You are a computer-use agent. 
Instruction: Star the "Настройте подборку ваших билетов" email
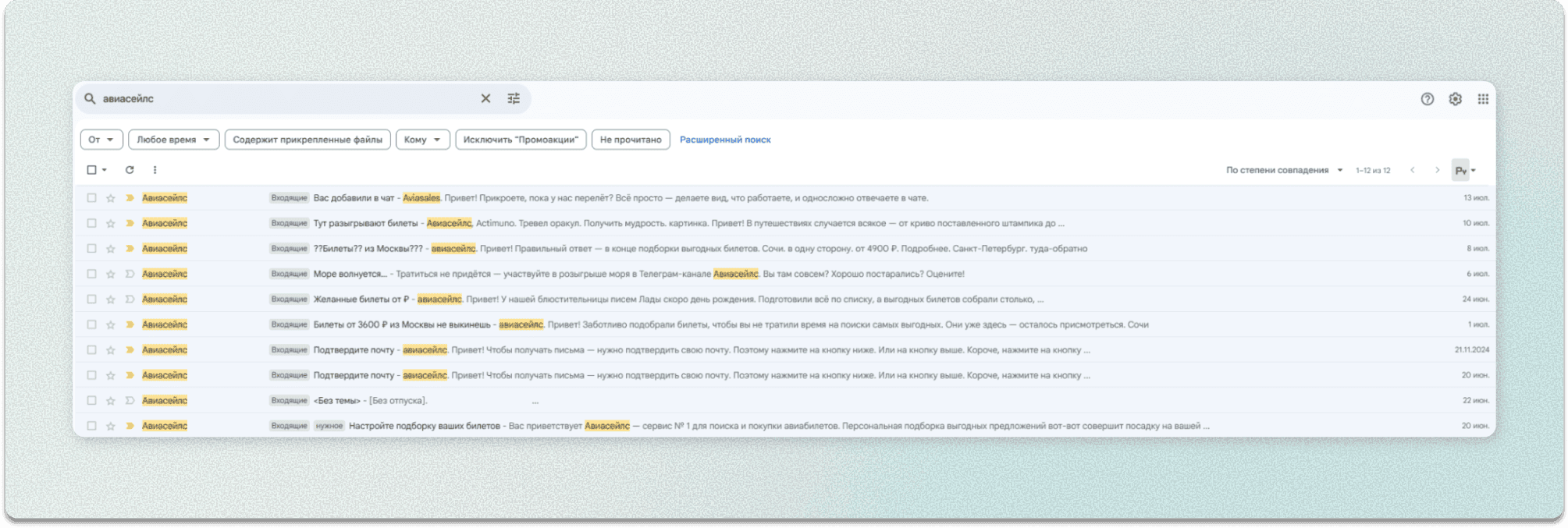point(111,426)
